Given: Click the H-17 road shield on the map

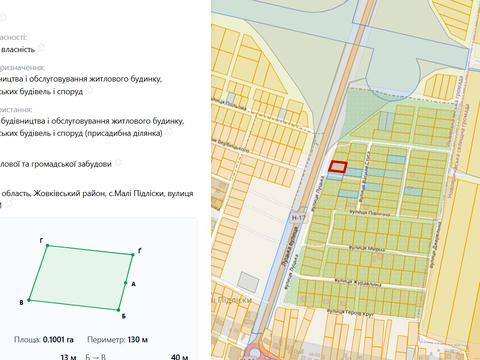Looking at the screenshot, I should click(x=298, y=218).
